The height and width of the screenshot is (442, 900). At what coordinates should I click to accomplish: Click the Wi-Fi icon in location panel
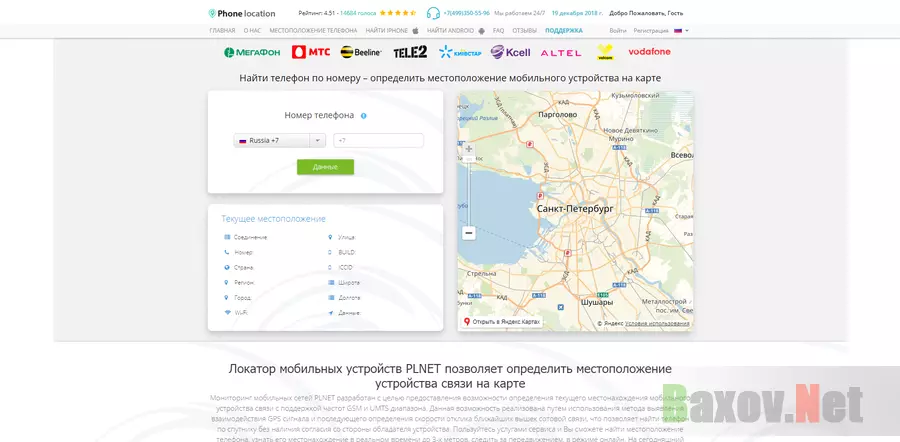tap(227, 313)
